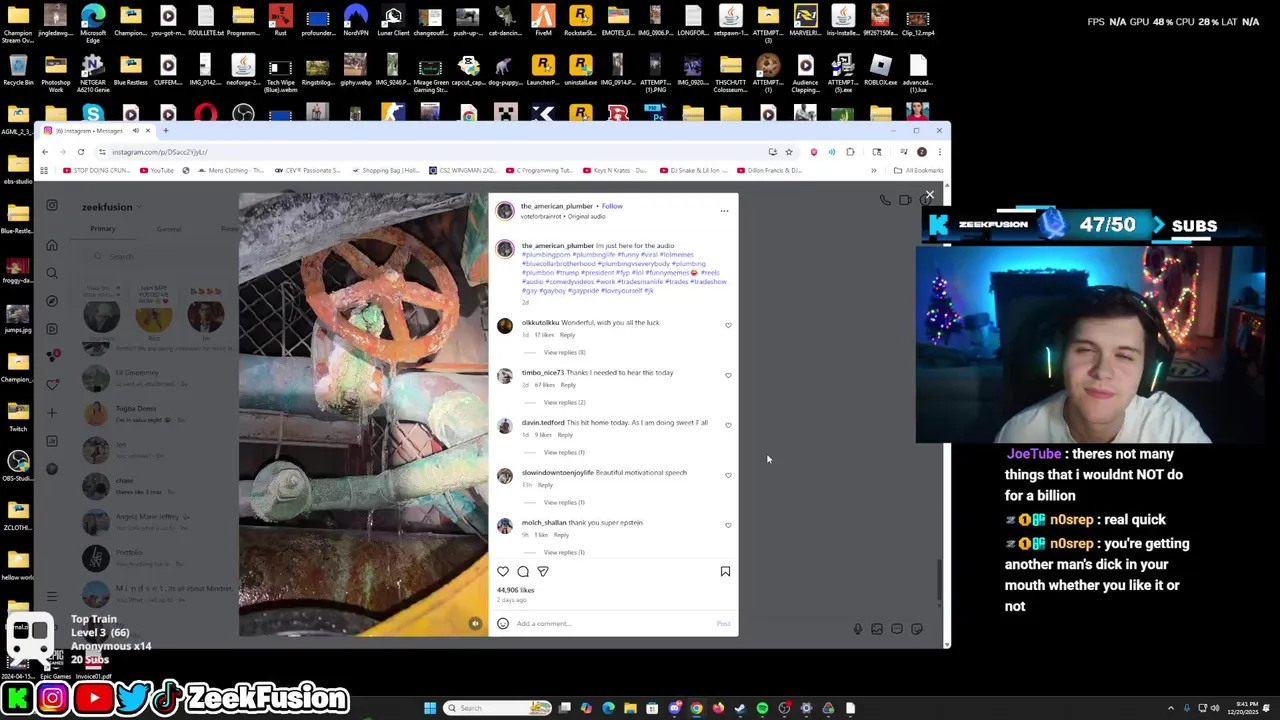Close the post overlay with X

point(929,195)
